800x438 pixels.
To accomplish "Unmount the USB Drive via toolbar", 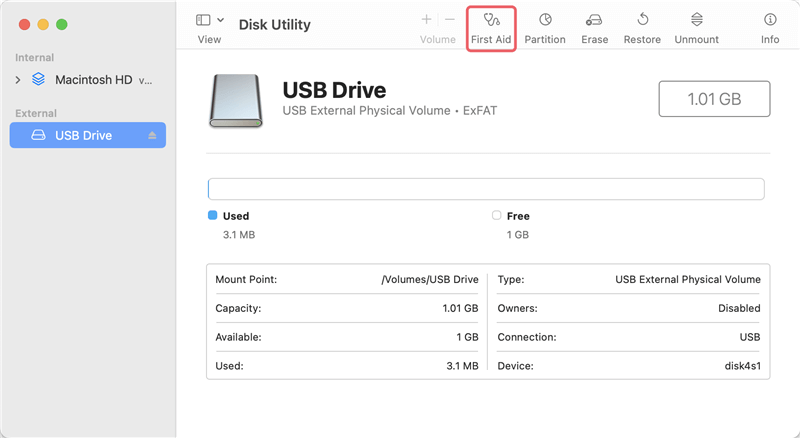I will point(696,28).
